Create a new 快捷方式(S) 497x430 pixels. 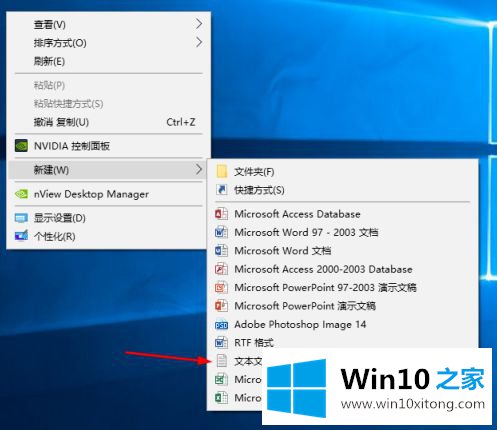tap(343, 190)
